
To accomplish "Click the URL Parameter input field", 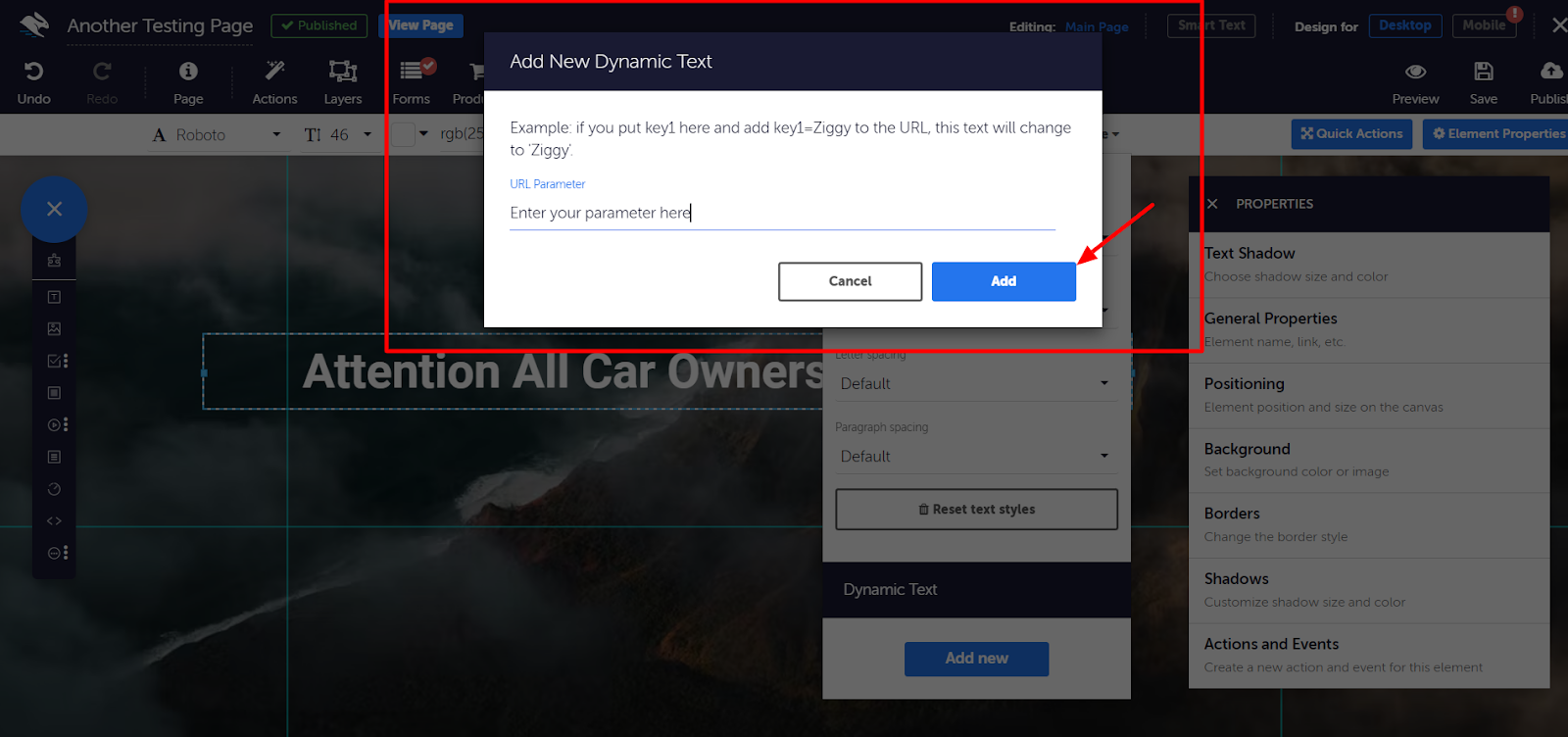I will point(781,213).
